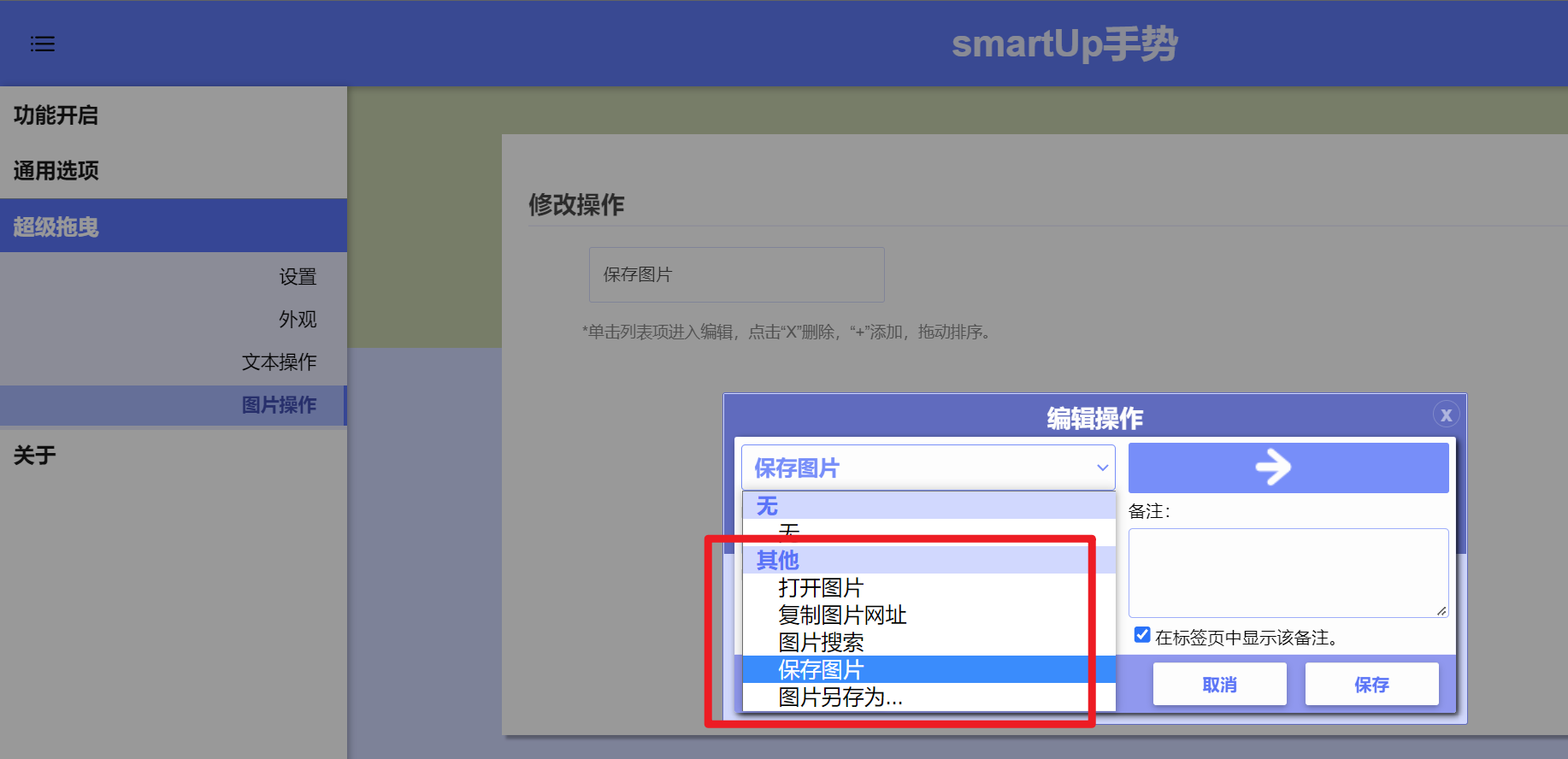The width and height of the screenshot is (1568, 759).
Task: Click the 修改操作 heading
Action: pyautogui.click(x=576, y=204)
